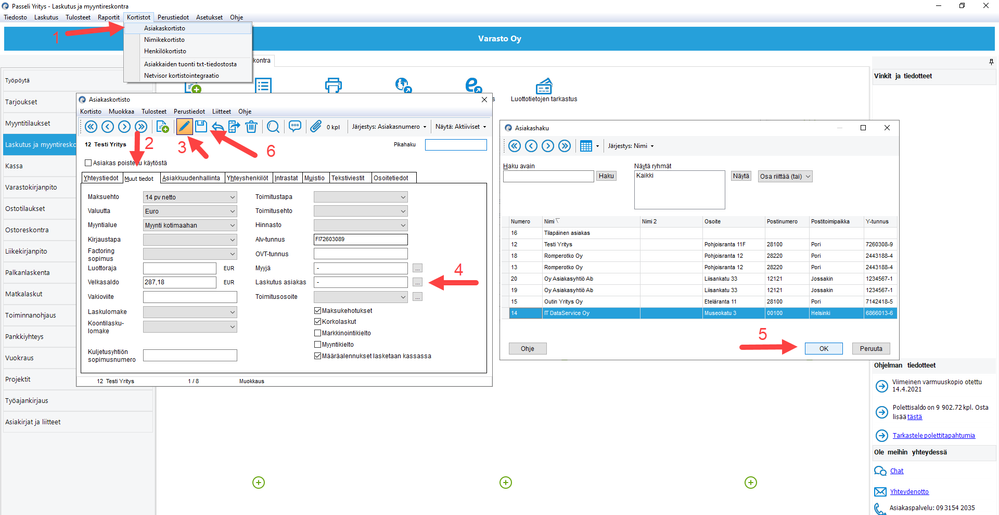
Task: Click OK in Asiakashaku window
Action: 823,349
